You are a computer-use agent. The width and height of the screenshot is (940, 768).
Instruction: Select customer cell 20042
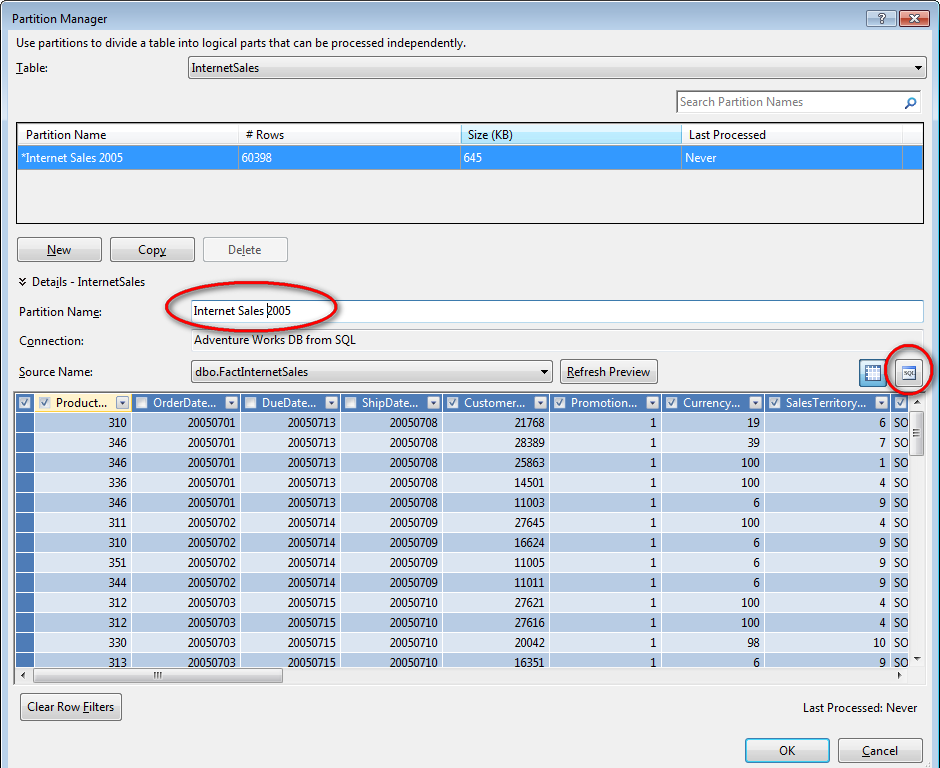(x=496, y=643)
